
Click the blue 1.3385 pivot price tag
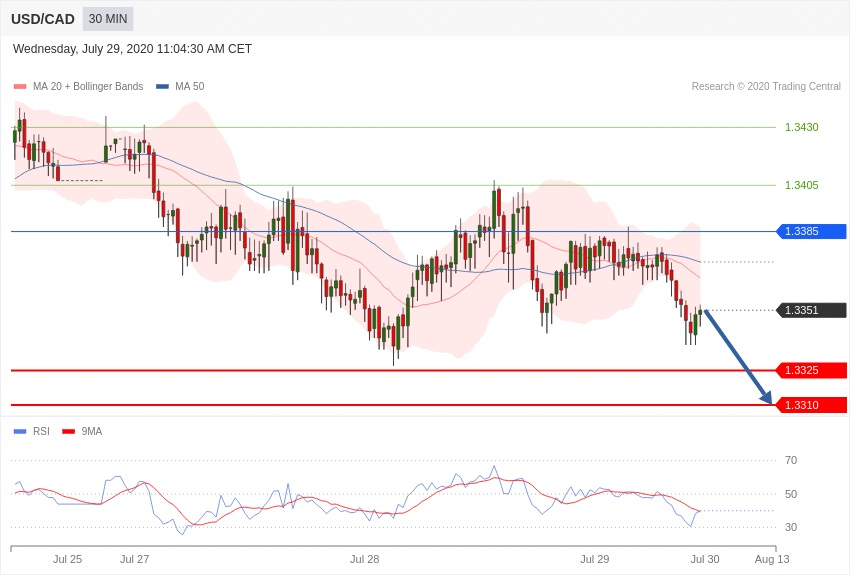[812, 231]
